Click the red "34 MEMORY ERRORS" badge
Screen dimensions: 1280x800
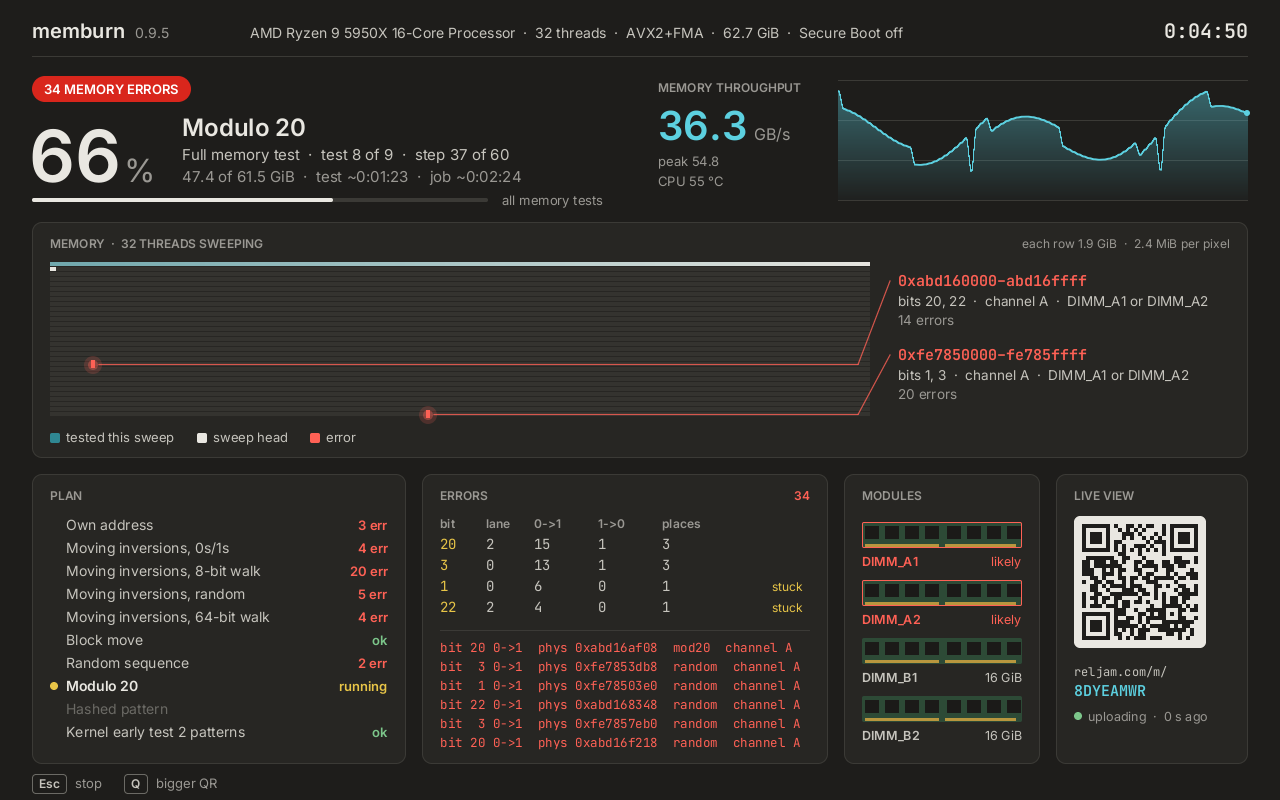pos(111,89)
